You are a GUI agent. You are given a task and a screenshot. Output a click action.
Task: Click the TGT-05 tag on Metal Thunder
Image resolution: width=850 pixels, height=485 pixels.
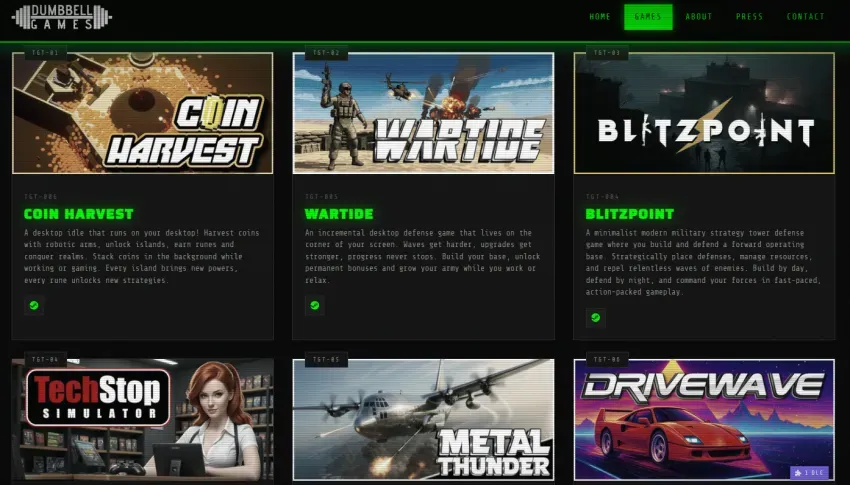tap(326, 359)
